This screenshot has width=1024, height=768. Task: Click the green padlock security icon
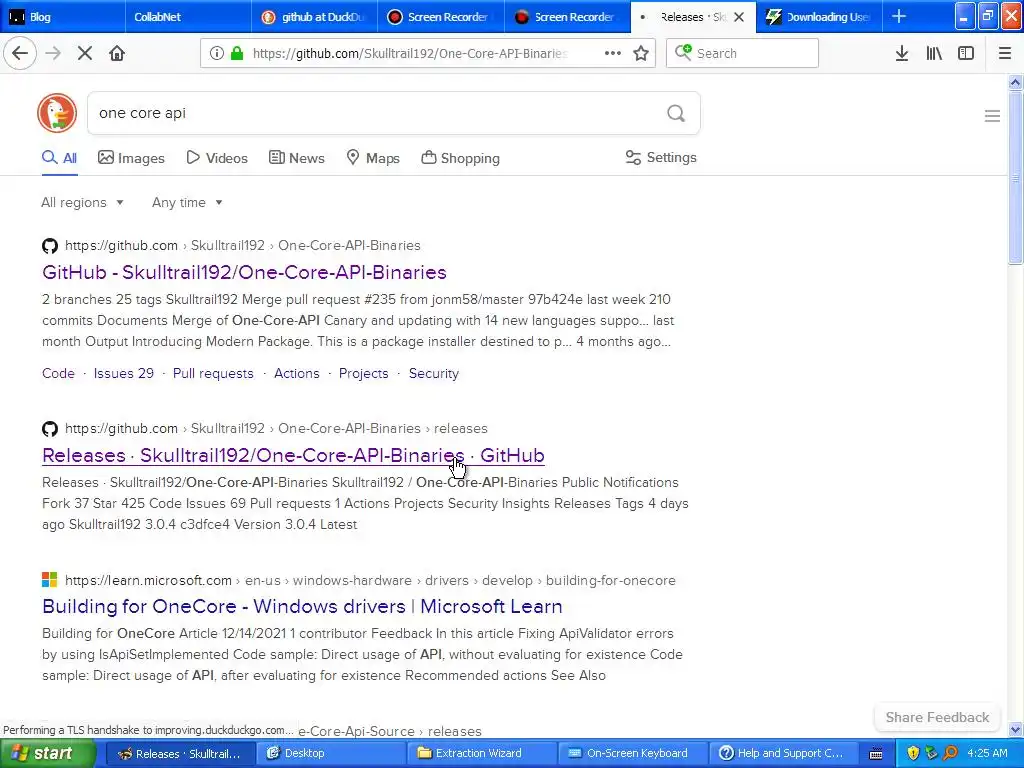click(238, 54)
